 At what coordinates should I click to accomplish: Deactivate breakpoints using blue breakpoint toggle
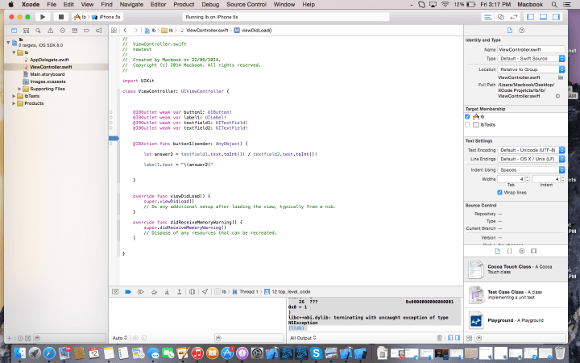tap(128, 292)
